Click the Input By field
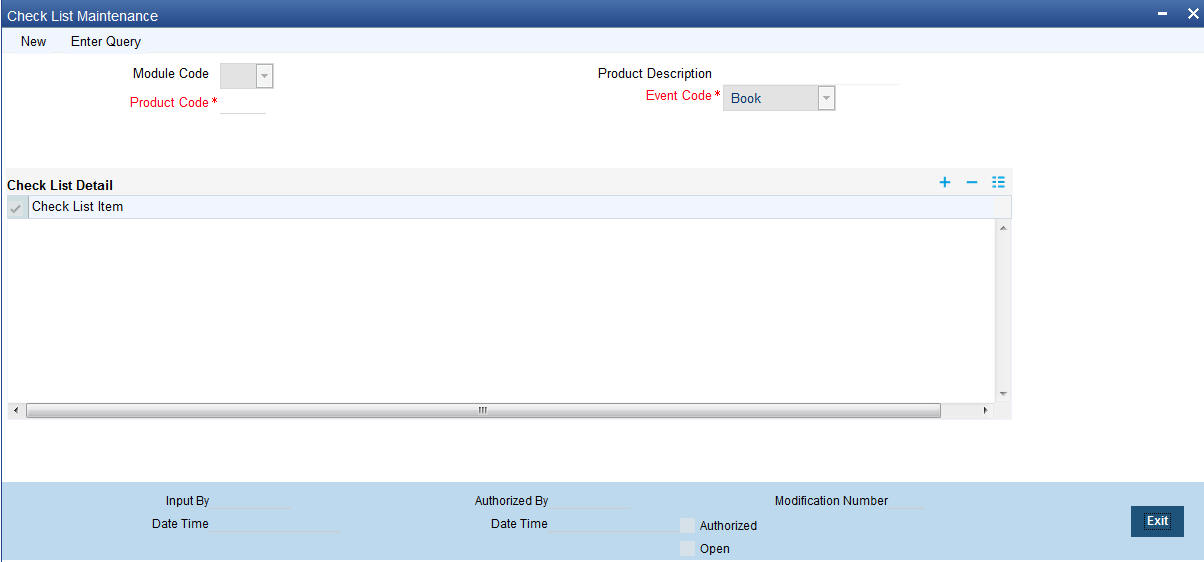The image size is (1204, 562). 251,500
